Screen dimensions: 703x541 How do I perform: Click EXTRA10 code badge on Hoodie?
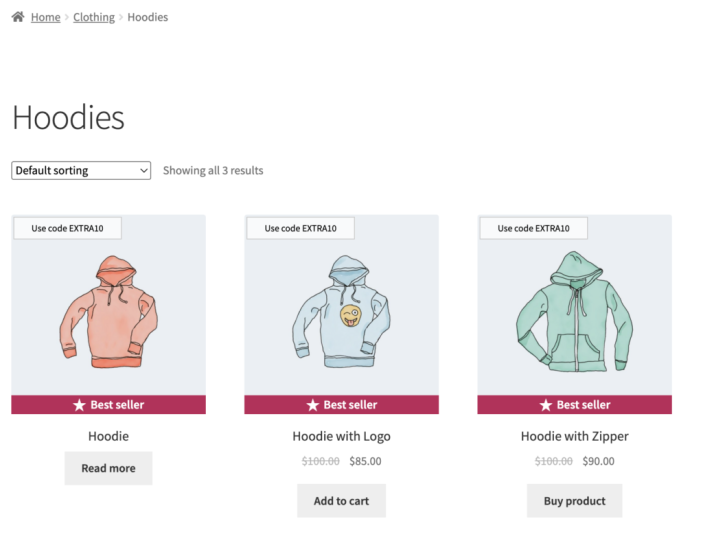(67, 228)
